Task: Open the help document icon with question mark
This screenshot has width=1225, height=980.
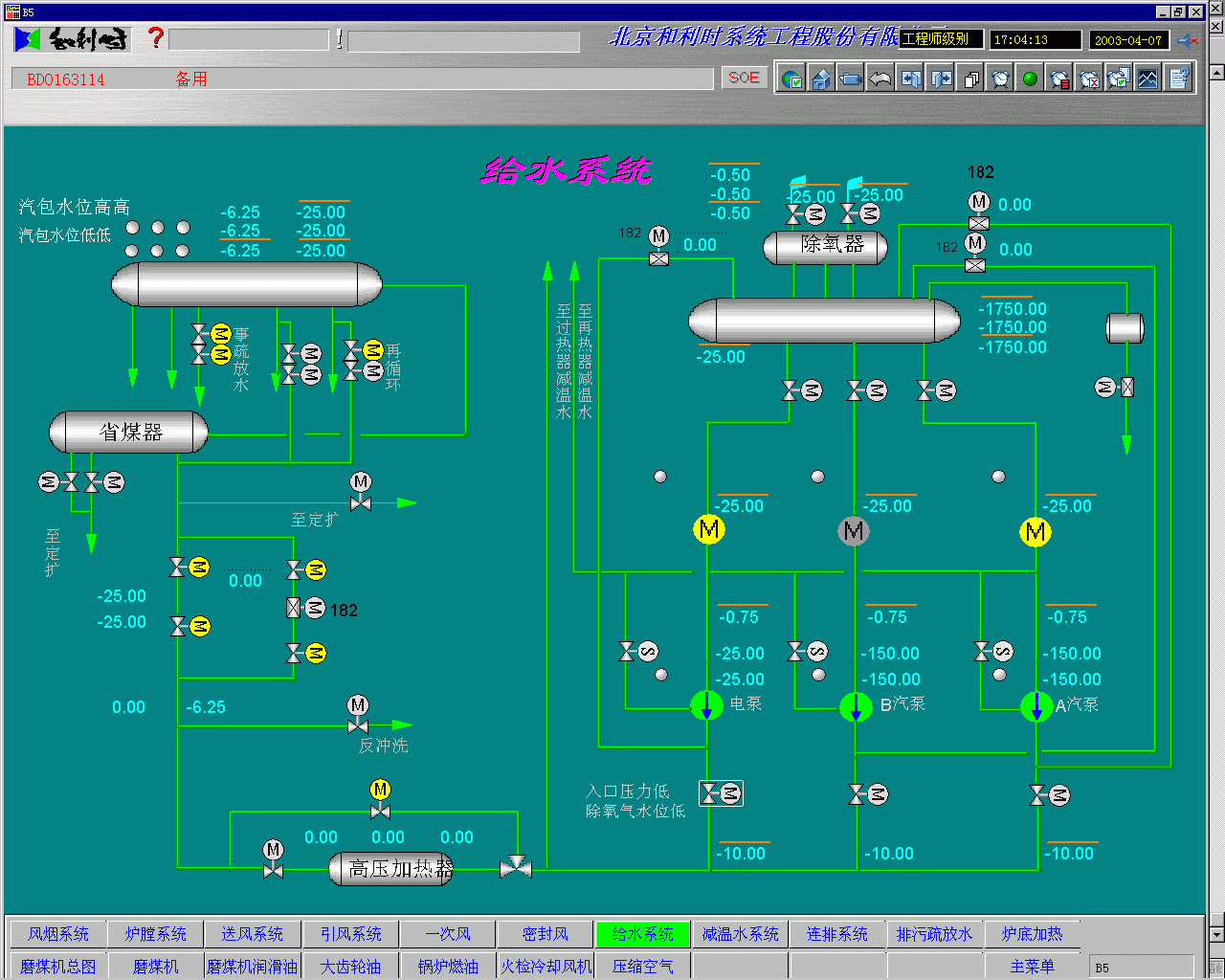Action: (1178, 79)
